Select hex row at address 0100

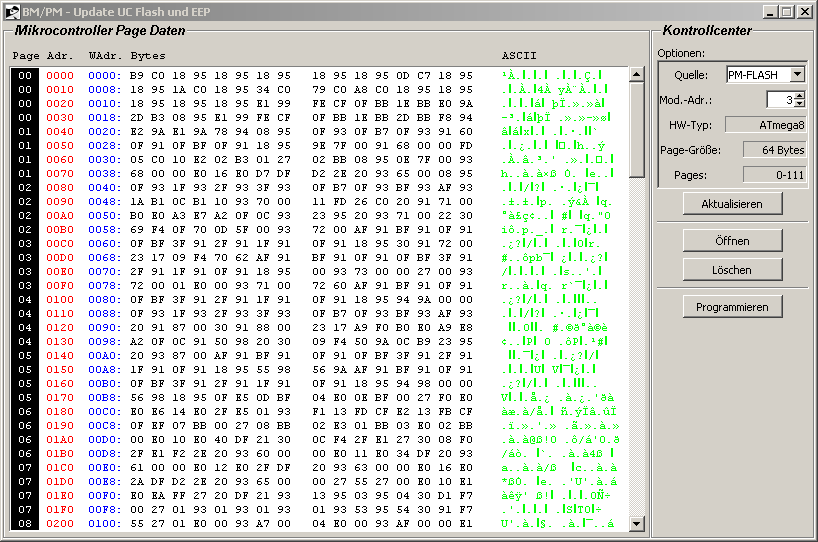(59, 299)
